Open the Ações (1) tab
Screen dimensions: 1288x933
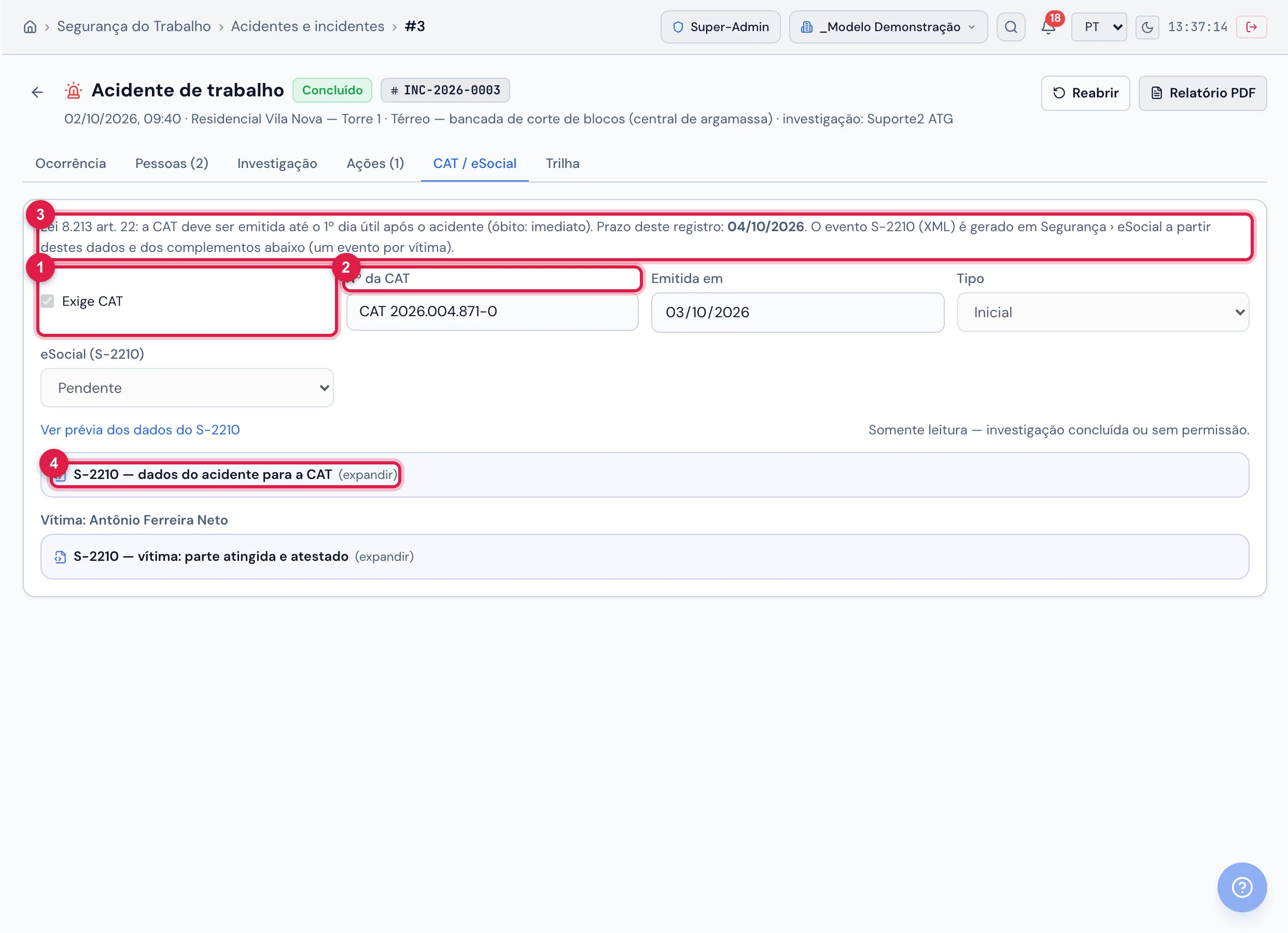(375, 164)
